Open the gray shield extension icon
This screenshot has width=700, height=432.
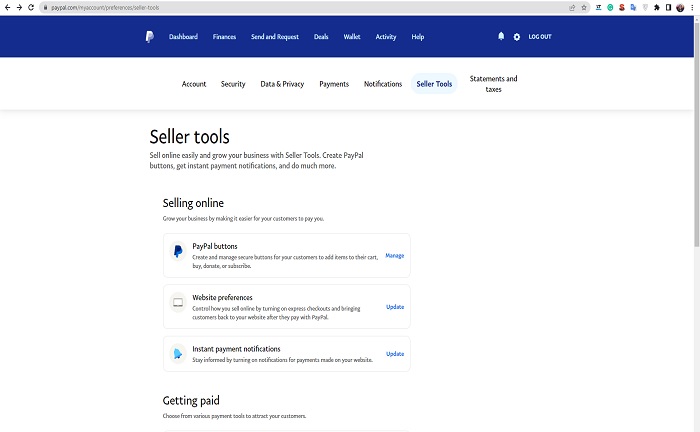click(645, 8)
